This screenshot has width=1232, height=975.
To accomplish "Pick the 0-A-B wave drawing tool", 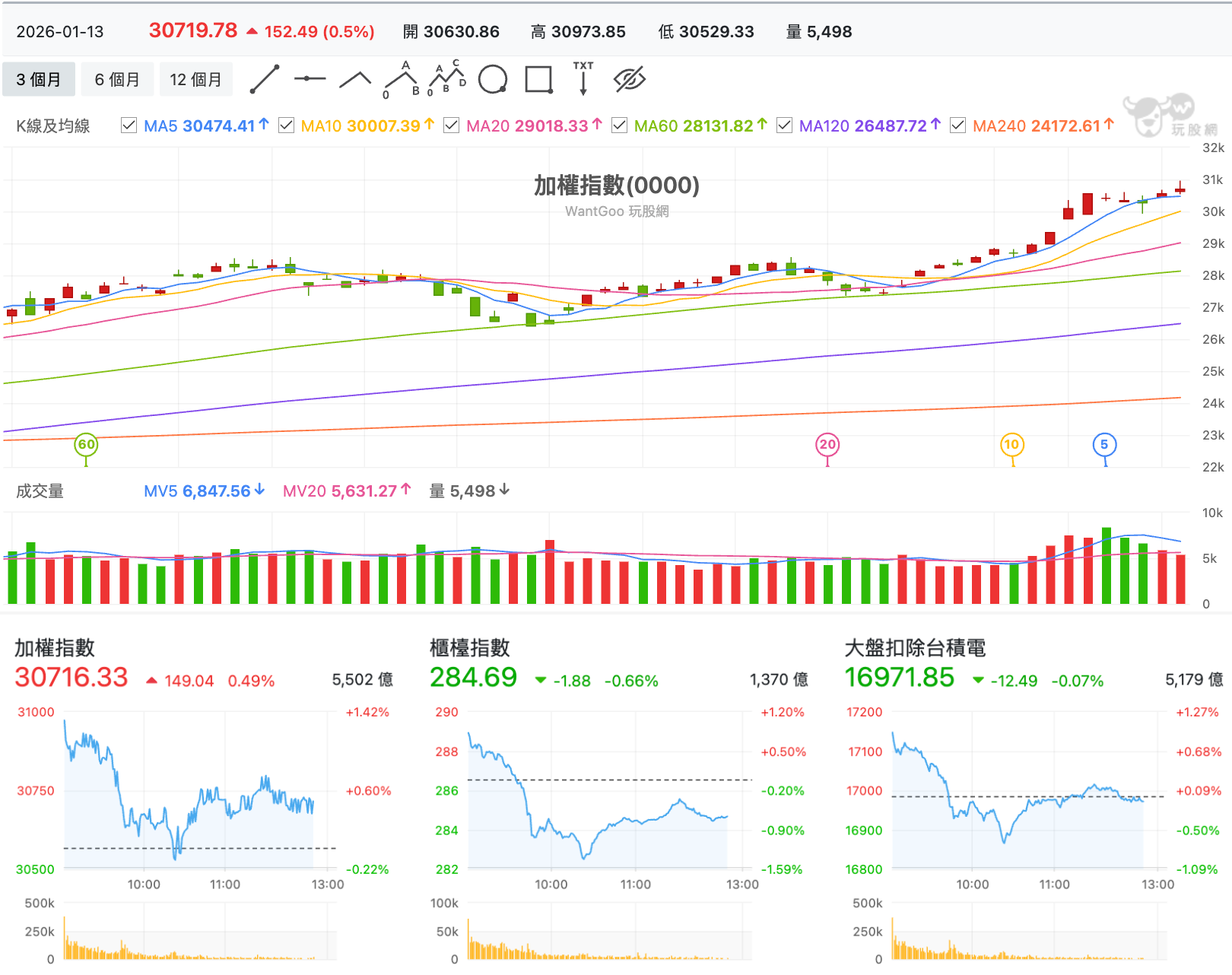I will click(x=402, y=79).
